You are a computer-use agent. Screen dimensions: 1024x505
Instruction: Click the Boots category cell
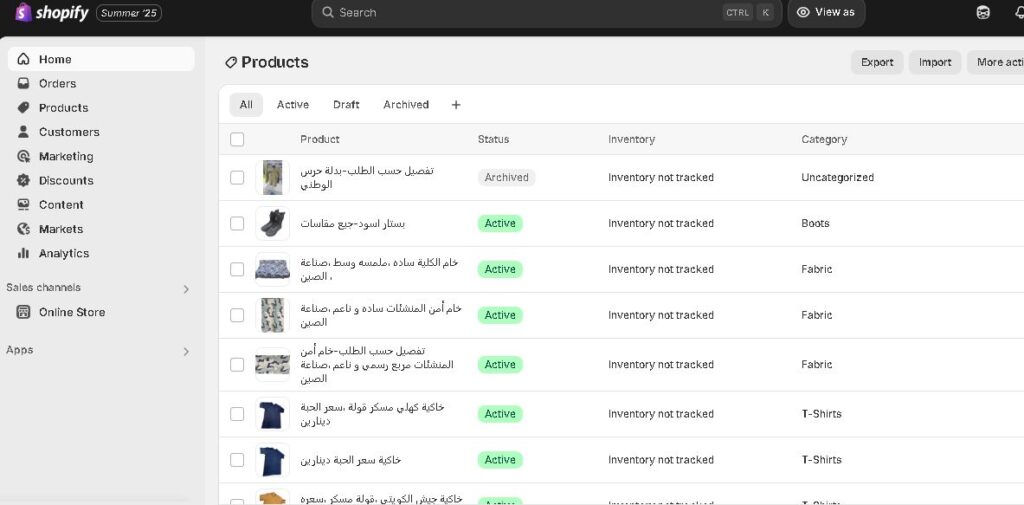coord(815,223)
